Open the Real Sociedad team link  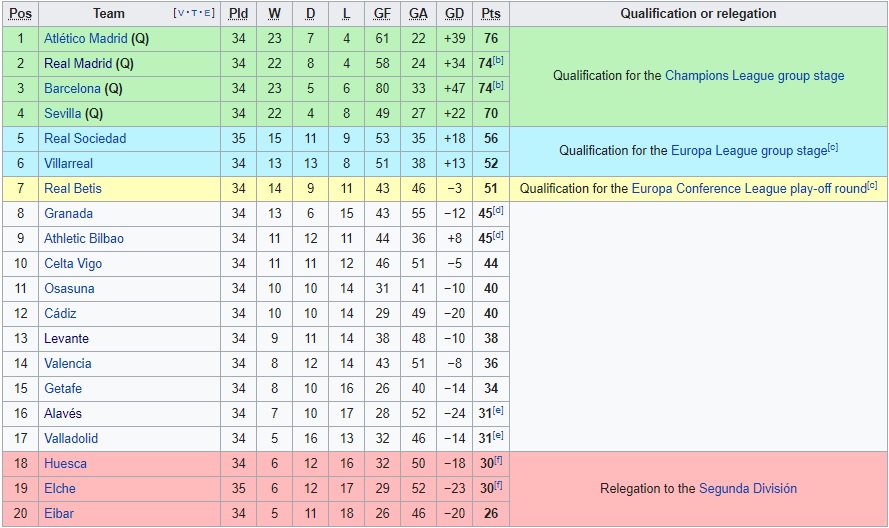(85, 138)
